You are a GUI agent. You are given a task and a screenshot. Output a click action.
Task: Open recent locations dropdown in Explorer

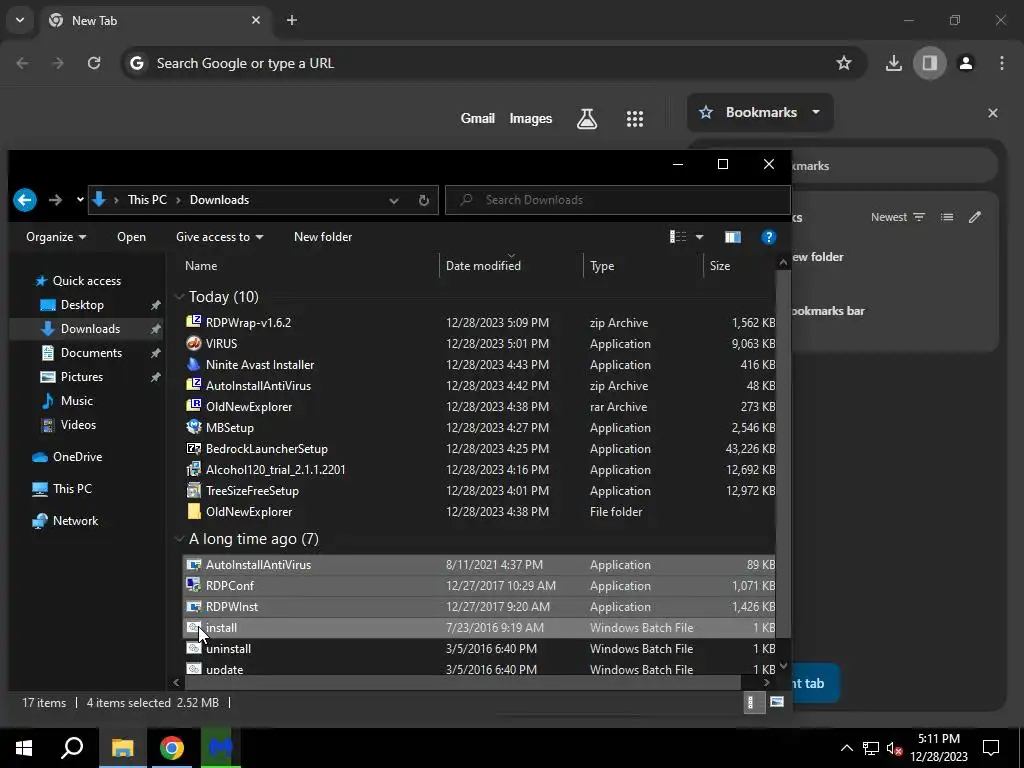pos(80,200)
